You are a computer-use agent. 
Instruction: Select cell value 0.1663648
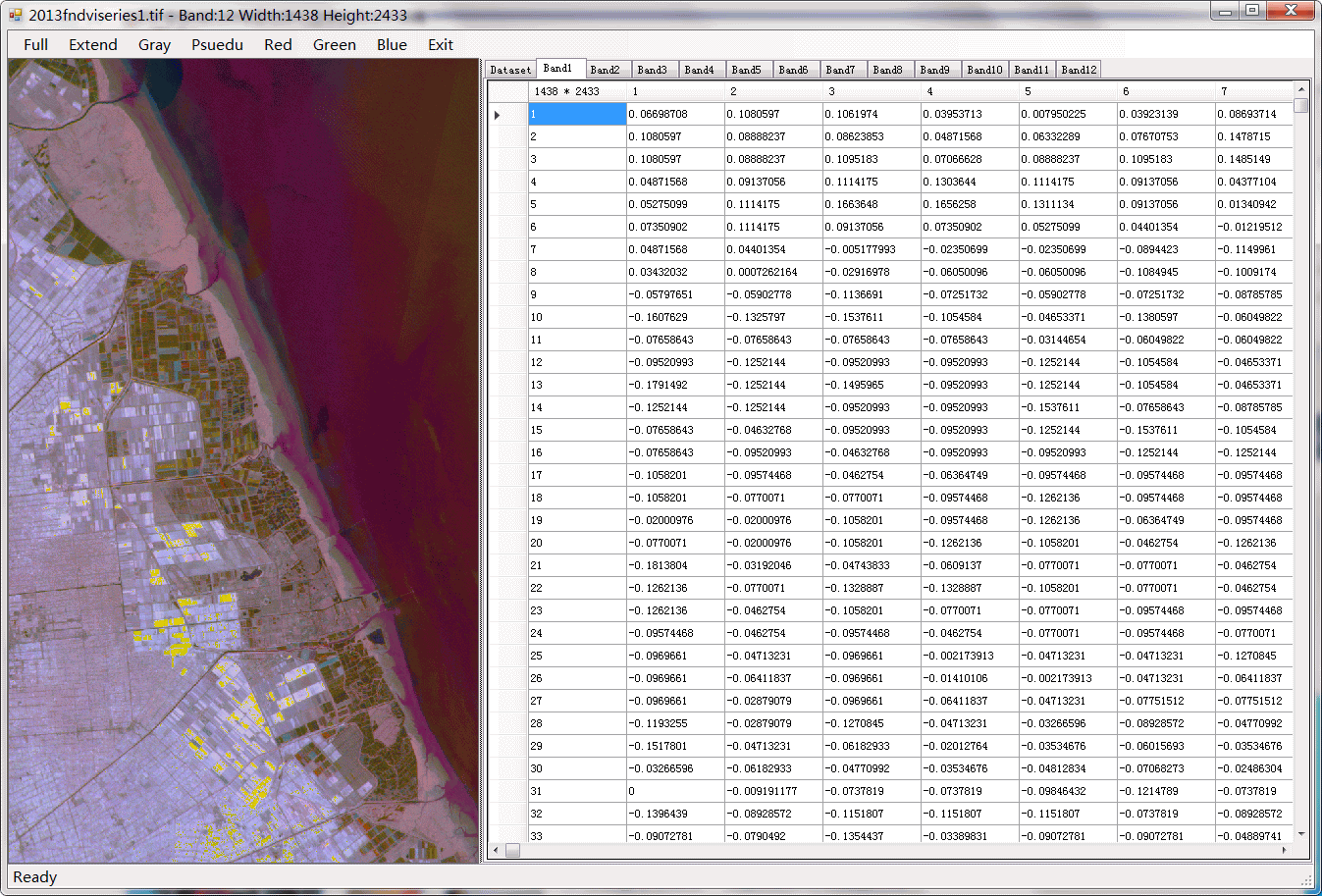872,204
